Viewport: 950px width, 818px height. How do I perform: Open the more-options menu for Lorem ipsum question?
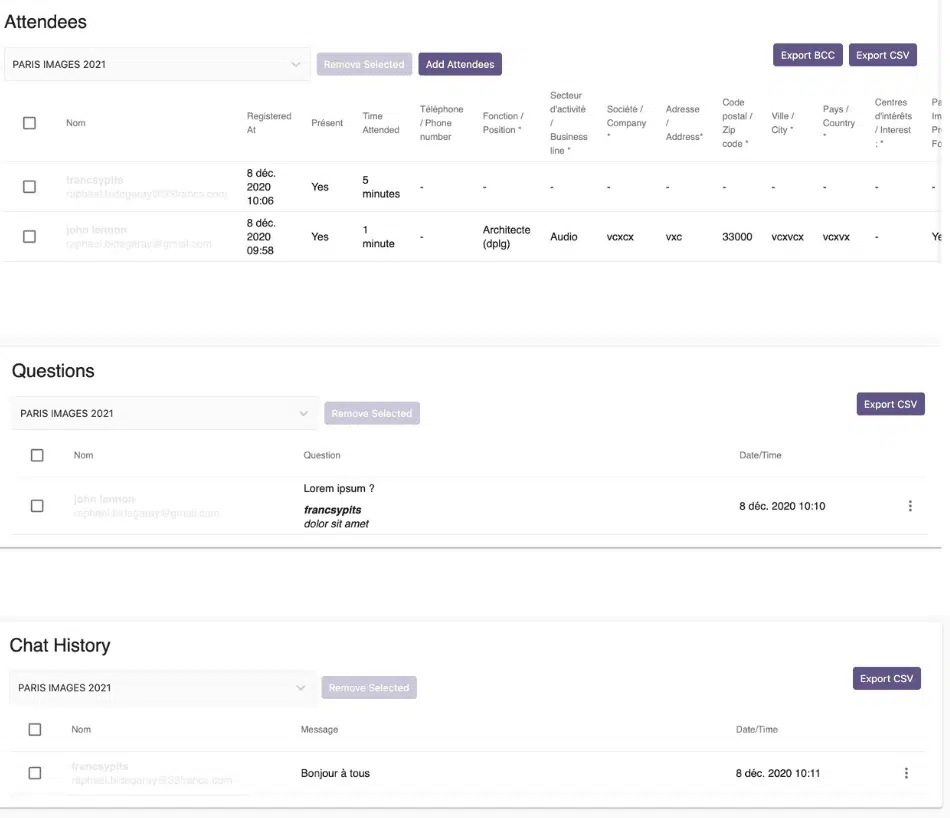pyautogui.click(x=909, y=506)
